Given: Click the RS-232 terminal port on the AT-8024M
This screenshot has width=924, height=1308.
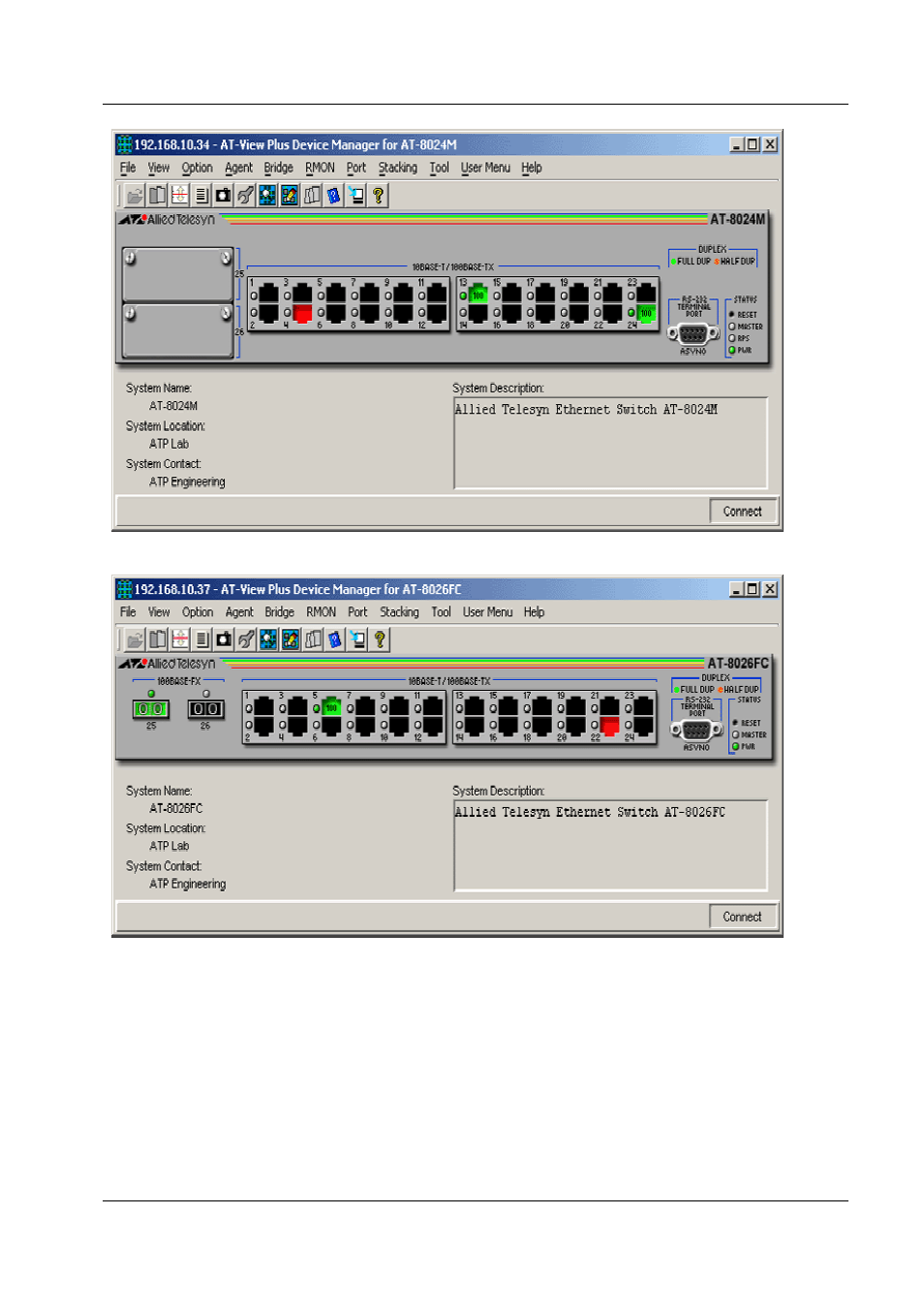Looking at the screenshot, I should point(693,334).
